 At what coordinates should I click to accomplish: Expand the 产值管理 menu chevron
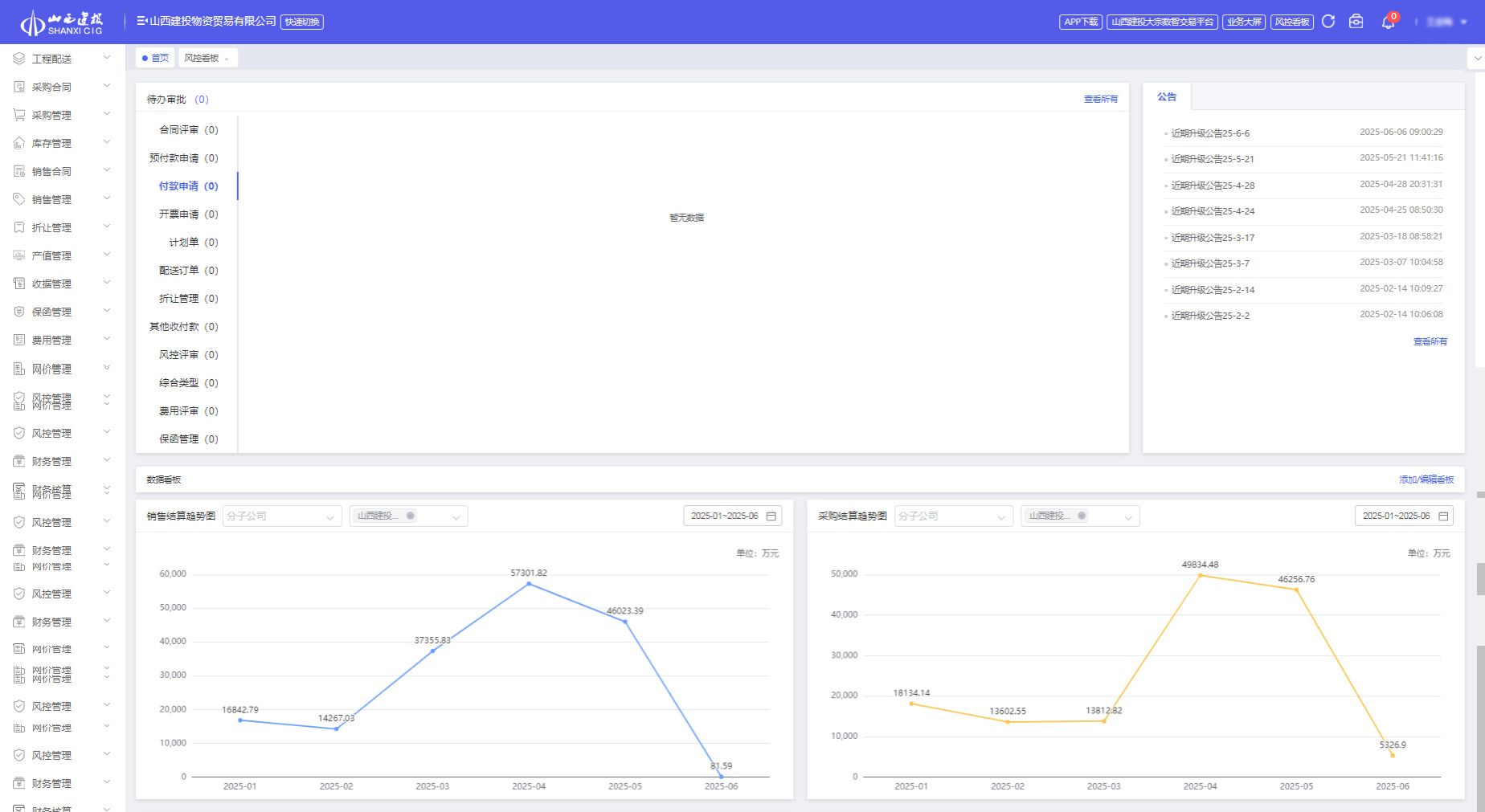(107, 255)
